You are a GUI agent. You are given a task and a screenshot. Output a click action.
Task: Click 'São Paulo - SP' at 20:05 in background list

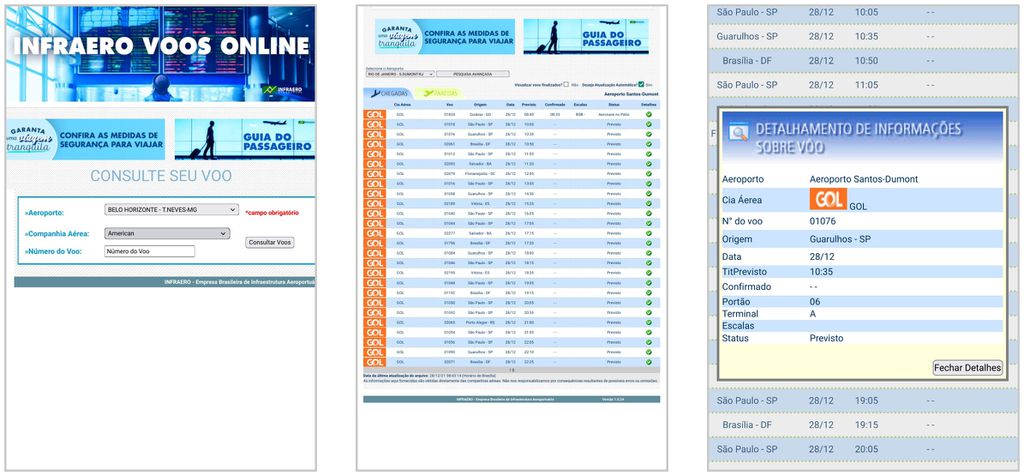[747, 449]
